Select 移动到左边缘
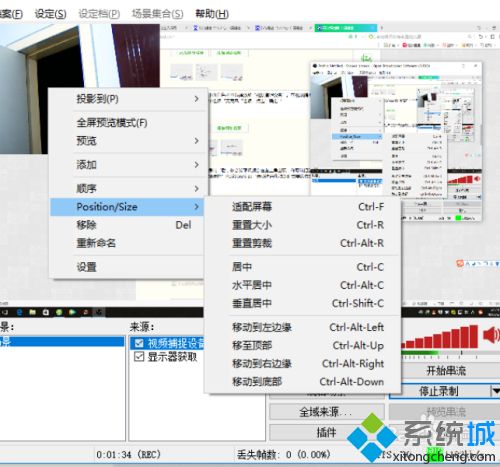Viewport: 500px width, 467px height. click(x=302, y=327)
